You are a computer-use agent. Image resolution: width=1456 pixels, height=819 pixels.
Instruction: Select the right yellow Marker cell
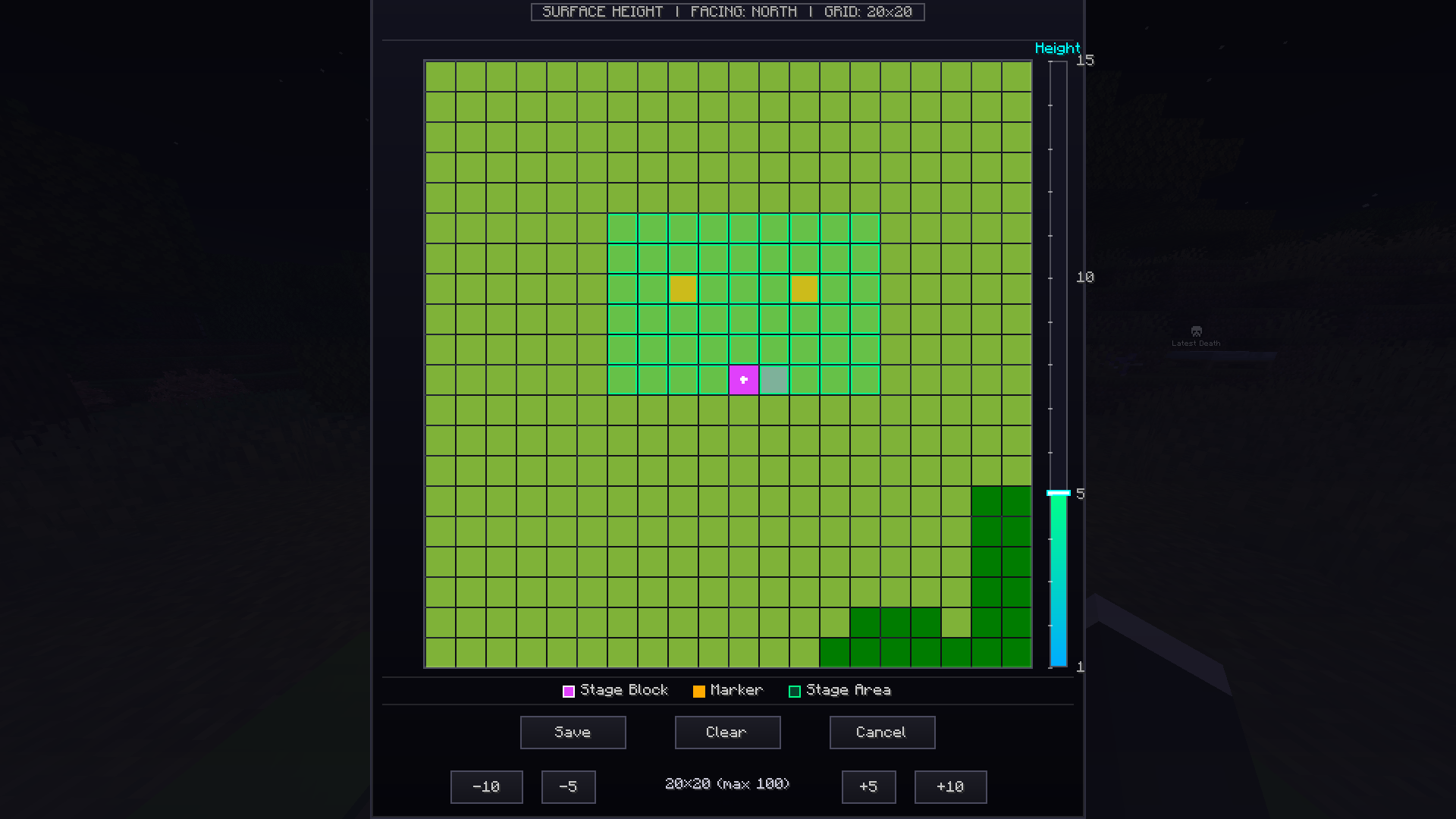[804, 289]
